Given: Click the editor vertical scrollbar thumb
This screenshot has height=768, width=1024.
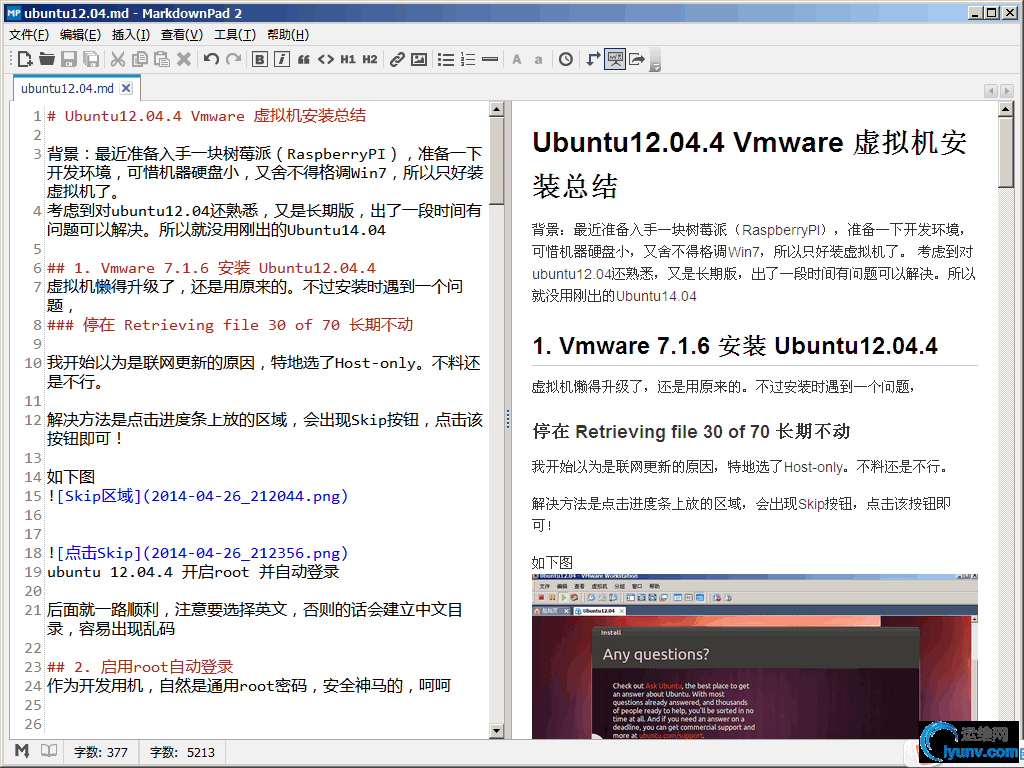Looking at the screenshot, I should coord(496,161).
